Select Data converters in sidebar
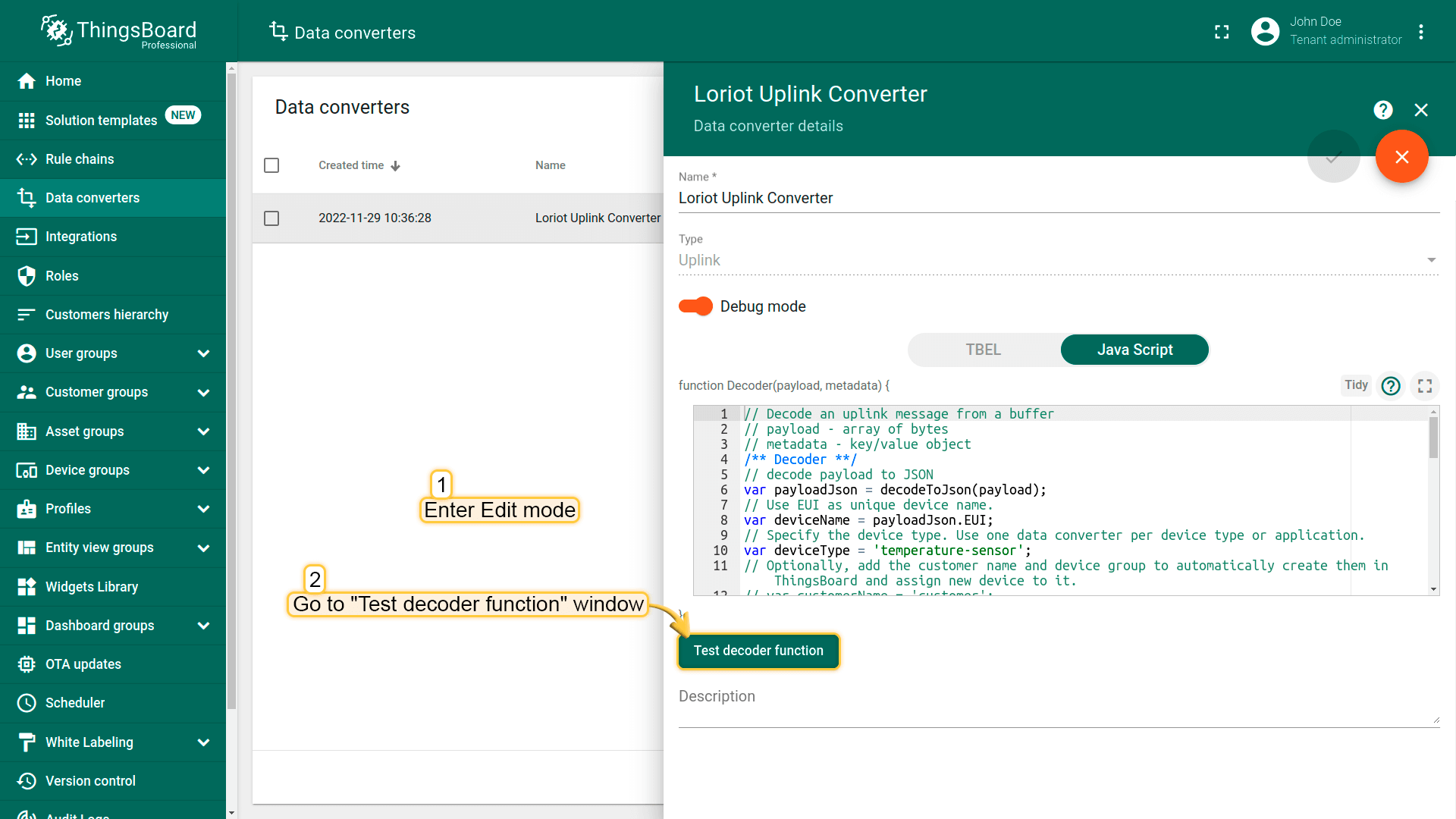1456x819 pixels. point(113,198)
